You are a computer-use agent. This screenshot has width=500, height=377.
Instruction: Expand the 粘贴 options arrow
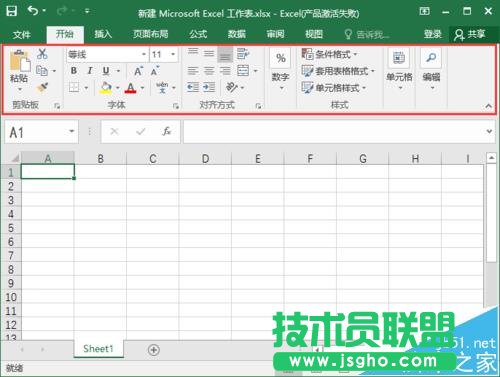pyautogui.click(x=20, y=89)
